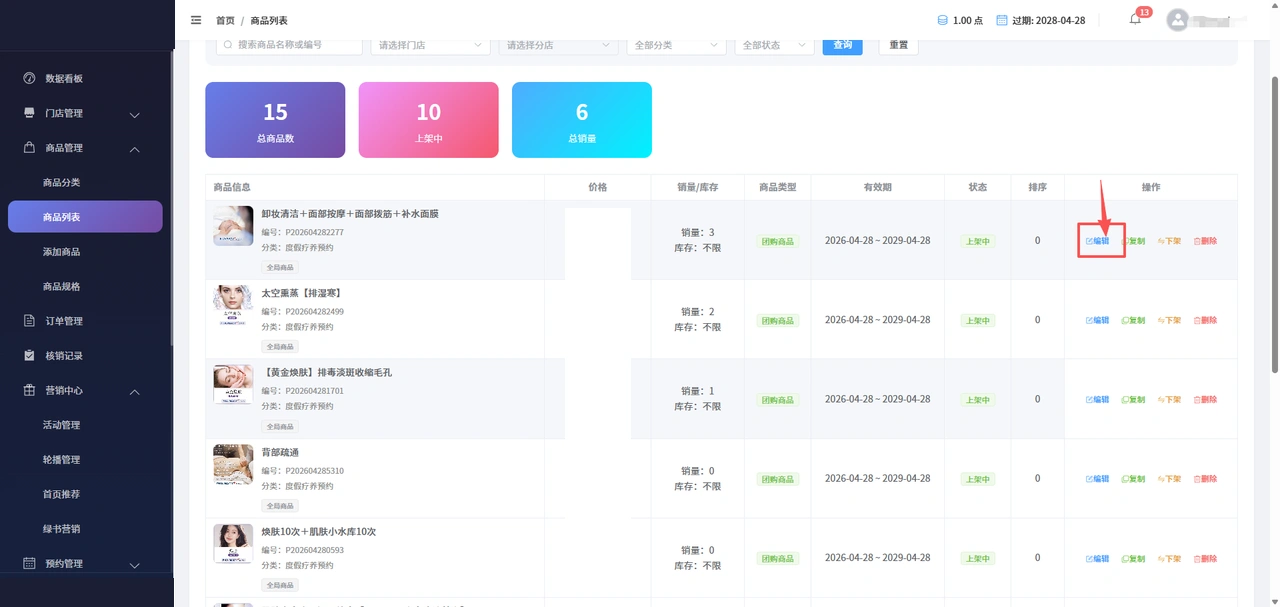Image resolution: width=1280 pixels, height=607 pixels.
Task: Click the expiry date calendar icon
Action: (x=1002, y=20)
